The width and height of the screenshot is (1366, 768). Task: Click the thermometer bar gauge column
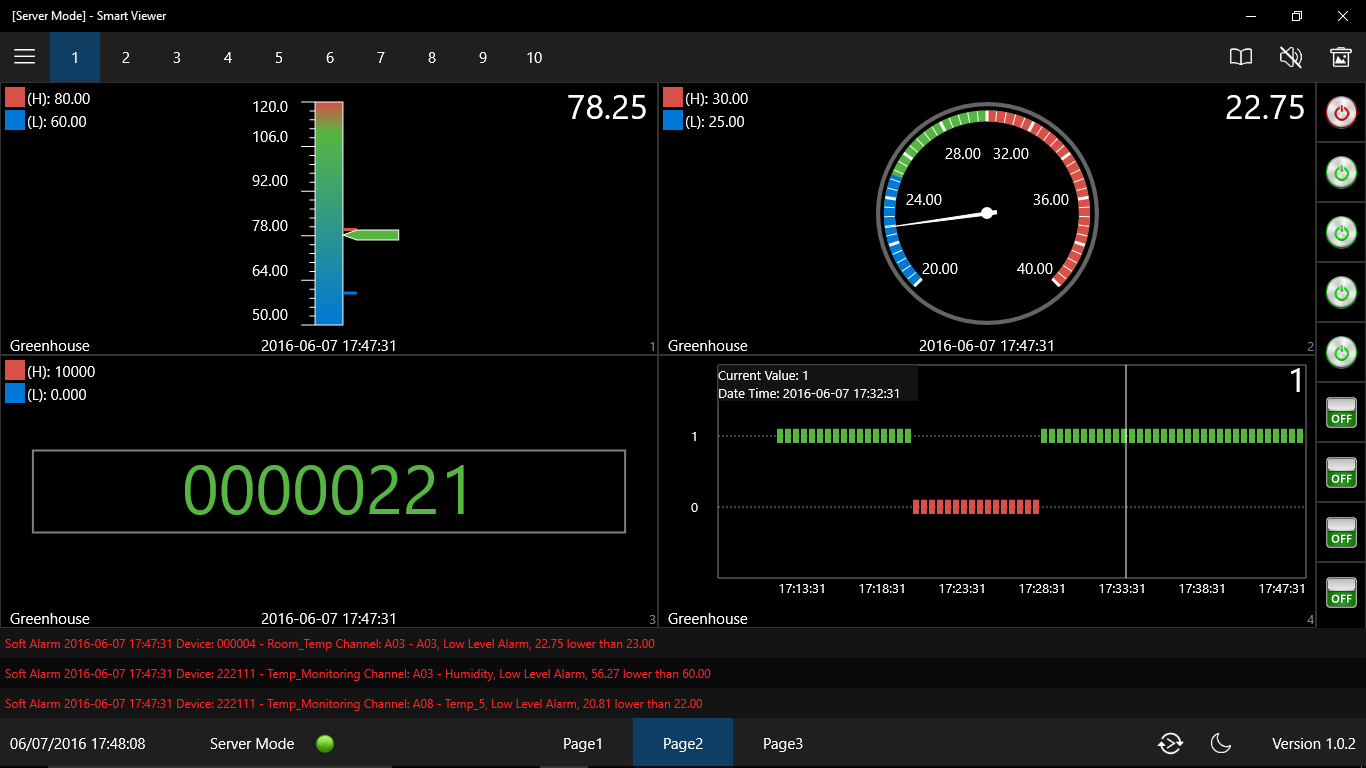329,213
